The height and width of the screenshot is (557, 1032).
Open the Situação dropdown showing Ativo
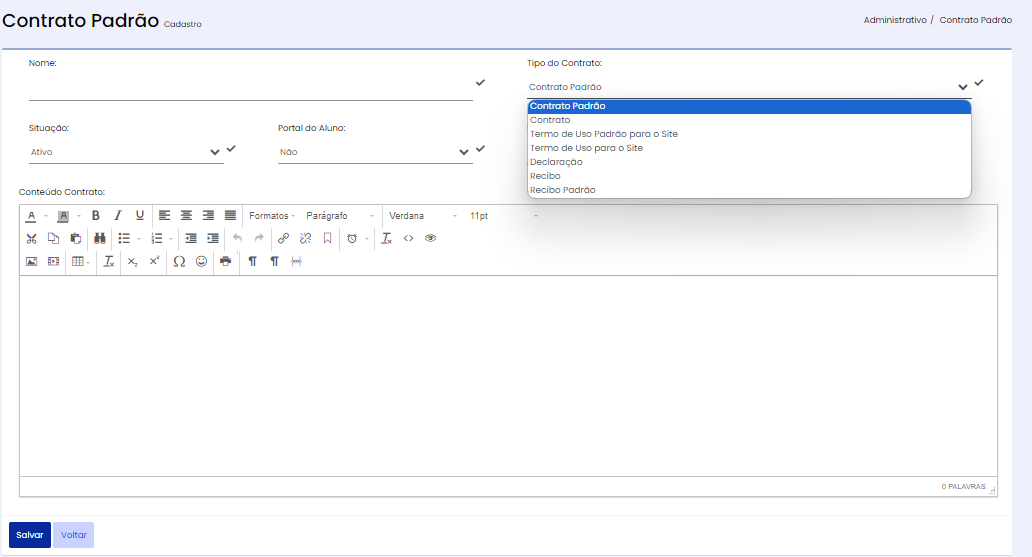[x=126, y=152]
